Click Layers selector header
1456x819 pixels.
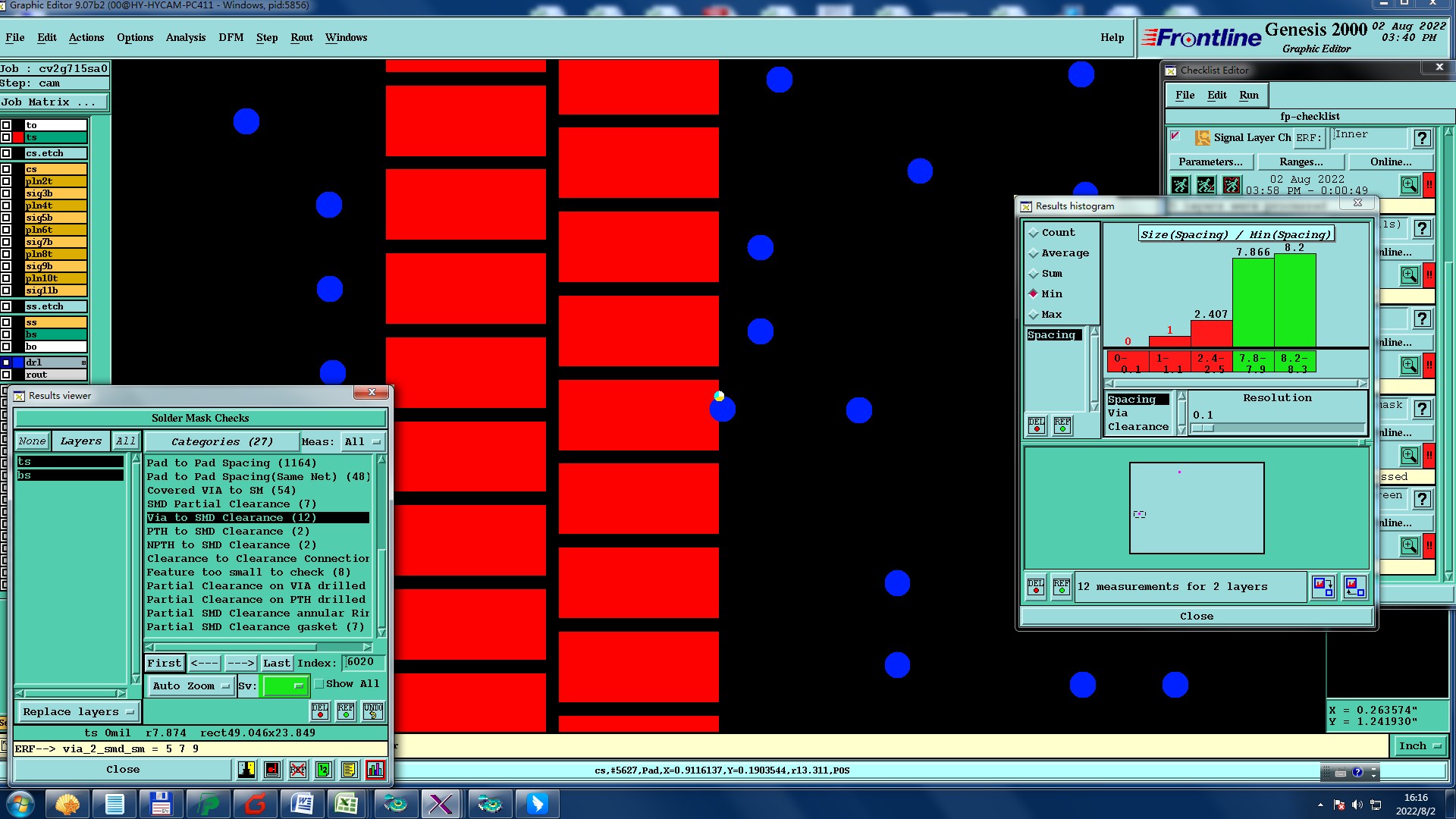point(80,441)
